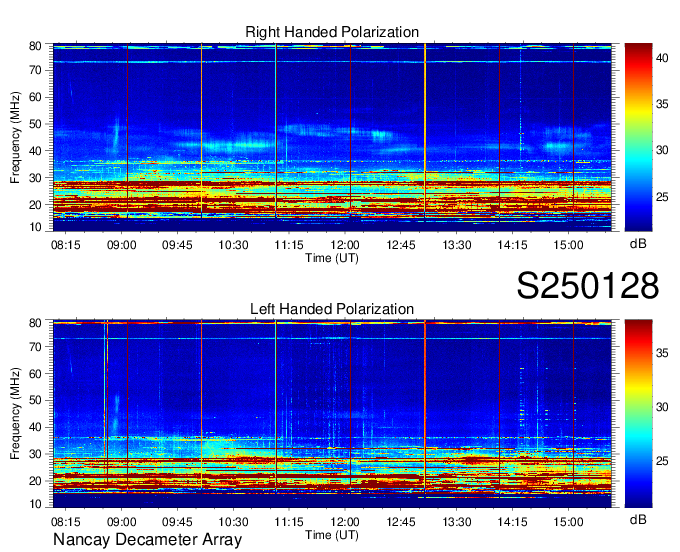The height and width of the screenshot is (552, 680).
Task: Click the dB label under left-handed colorbar
Action: point(638,519)
